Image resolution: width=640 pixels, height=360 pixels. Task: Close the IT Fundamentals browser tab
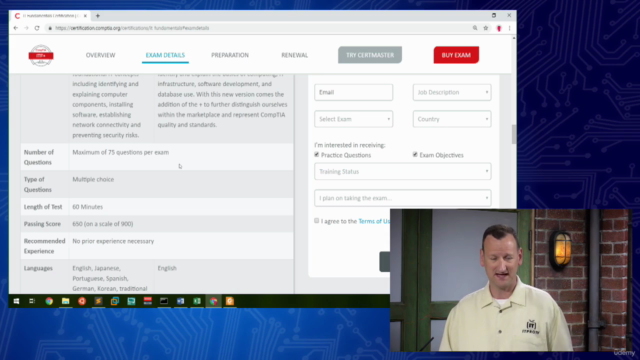coord(85,16)
